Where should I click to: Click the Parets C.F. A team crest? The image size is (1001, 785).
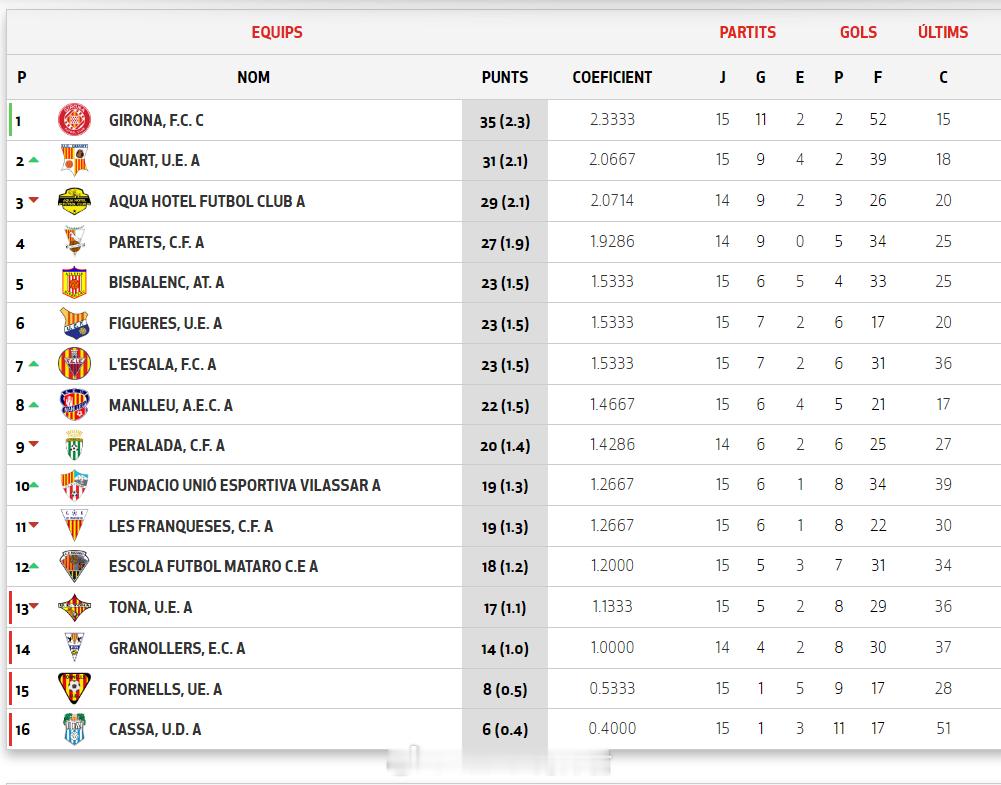75,241
